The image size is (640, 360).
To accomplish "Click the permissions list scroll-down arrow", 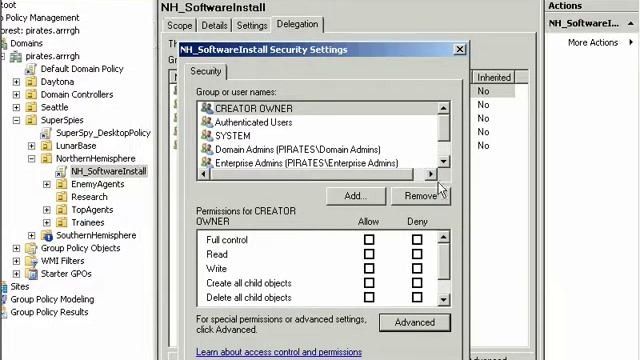I will (444, 300).
